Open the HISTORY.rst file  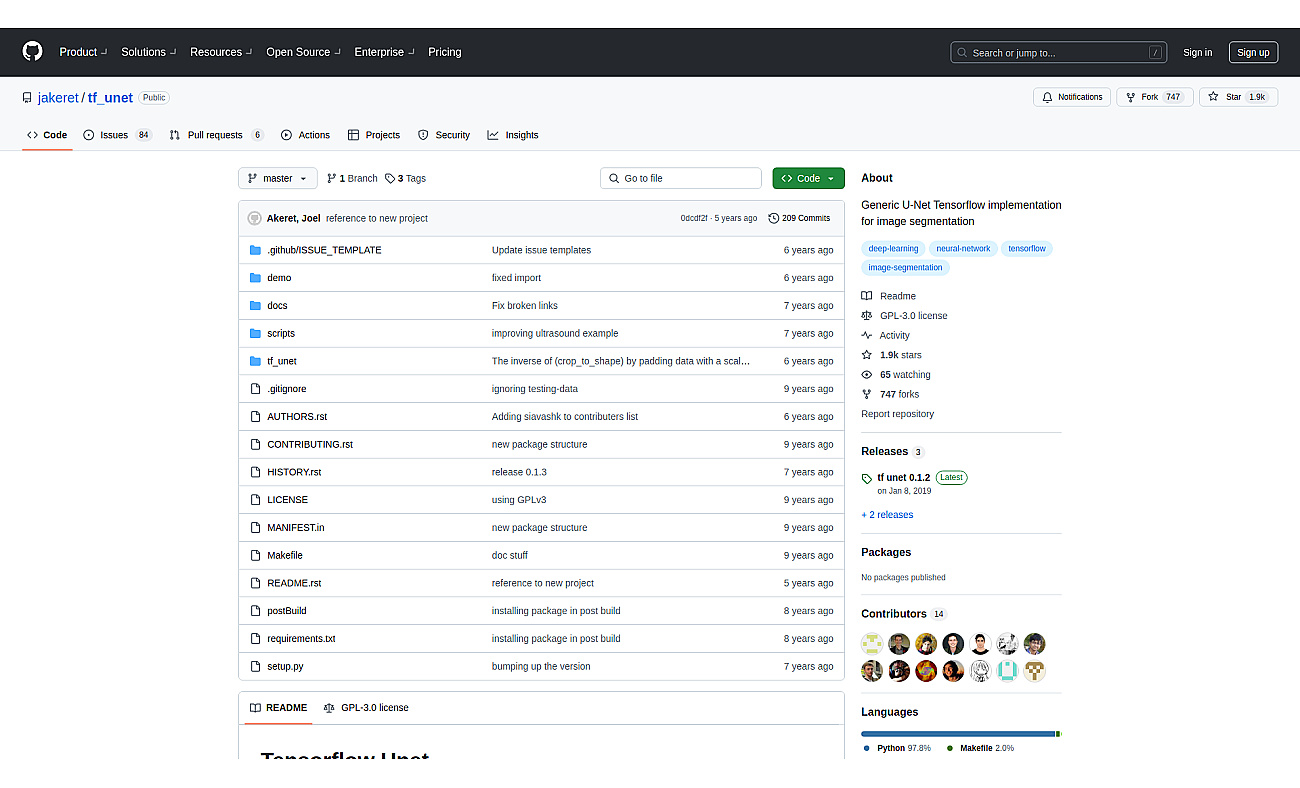294,472
